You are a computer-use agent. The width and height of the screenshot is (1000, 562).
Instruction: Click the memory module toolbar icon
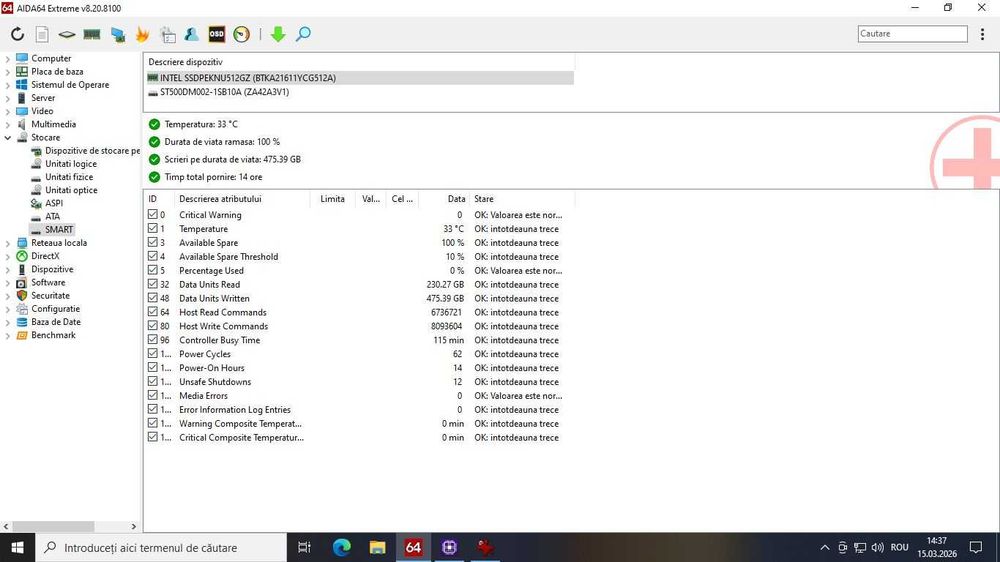[92, 34]
